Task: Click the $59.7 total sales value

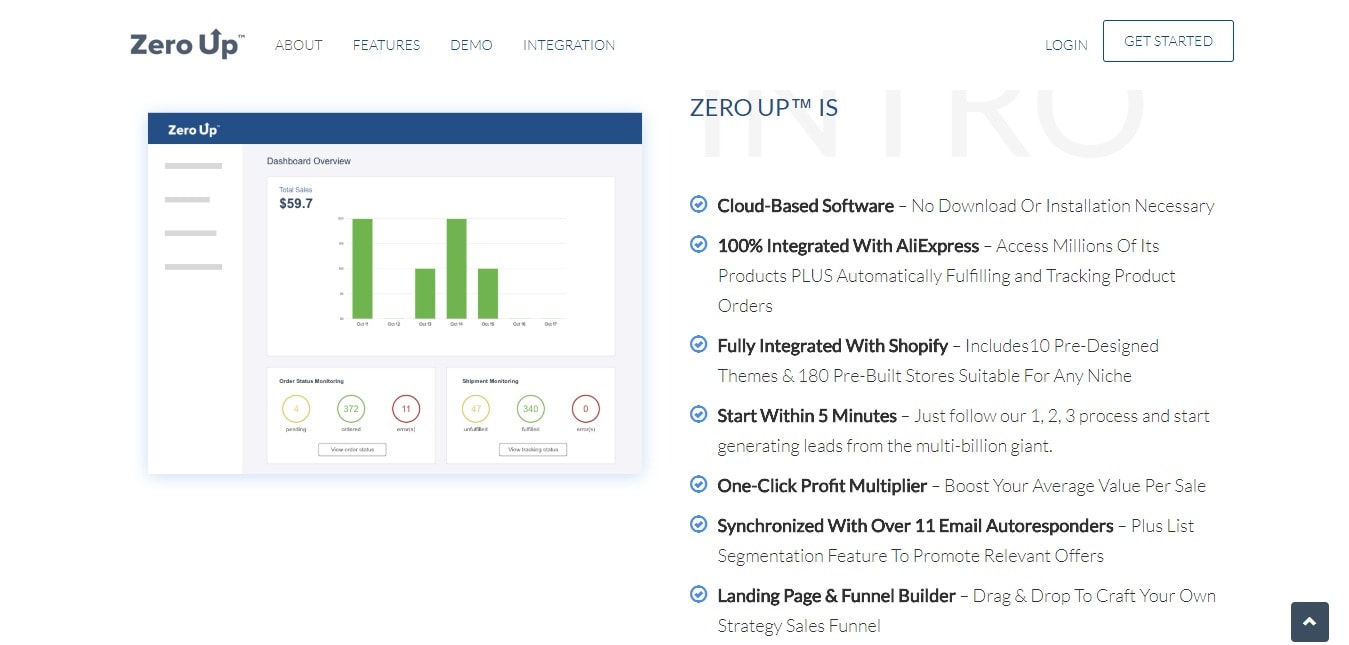Action: pyautogui.click(x=296, y=203)
